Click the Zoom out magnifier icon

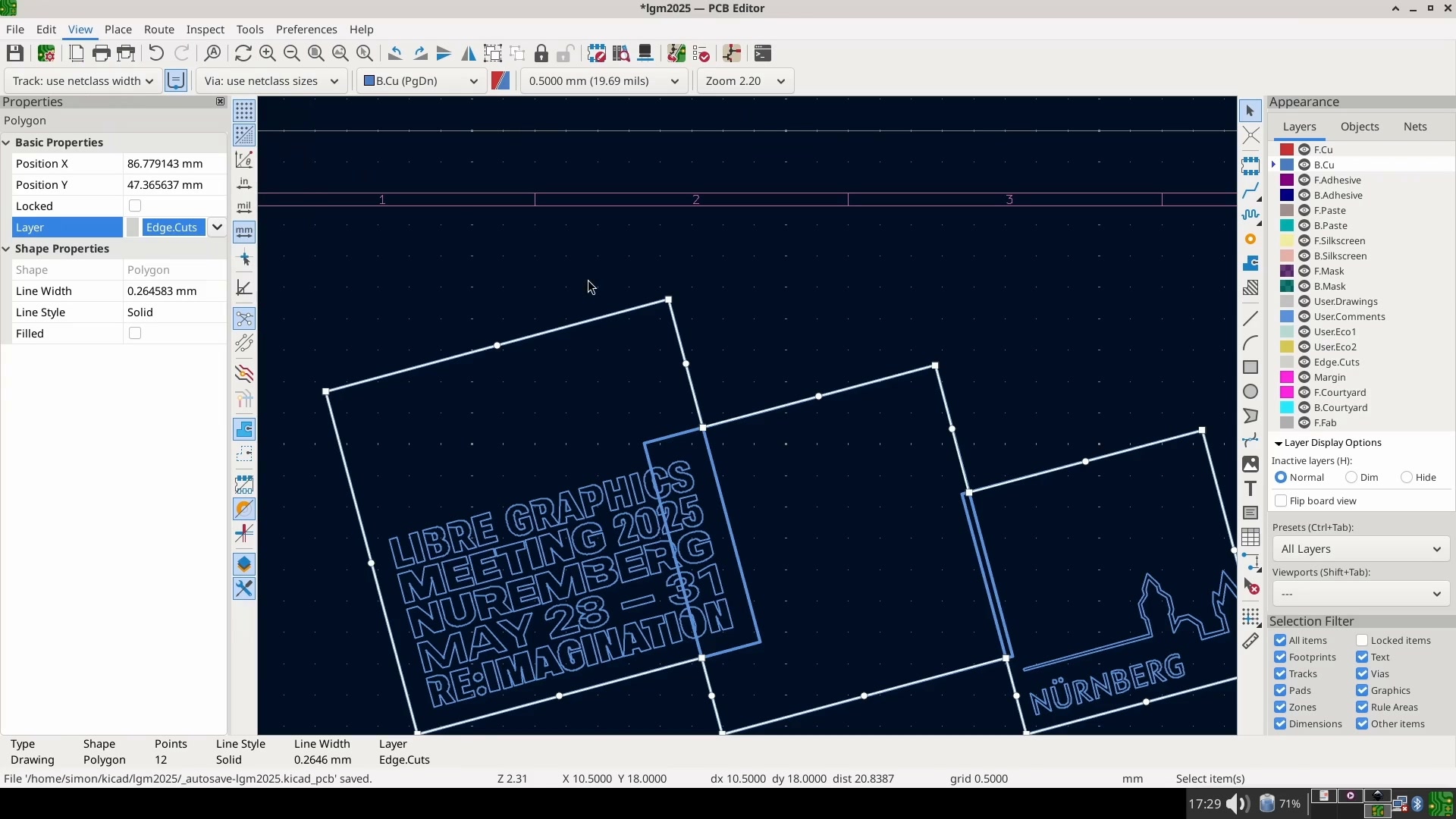click(x=291, y=53)
